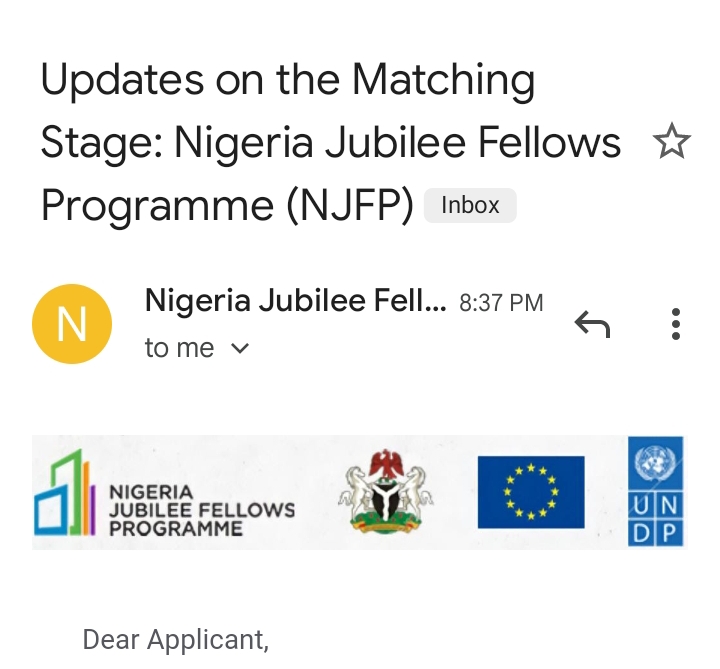Click 'Stage: Nigeria Jubilee Fellows' subject text
Image resolution: width=720 pixels, height=669 pixels.
tap(330, 143)
